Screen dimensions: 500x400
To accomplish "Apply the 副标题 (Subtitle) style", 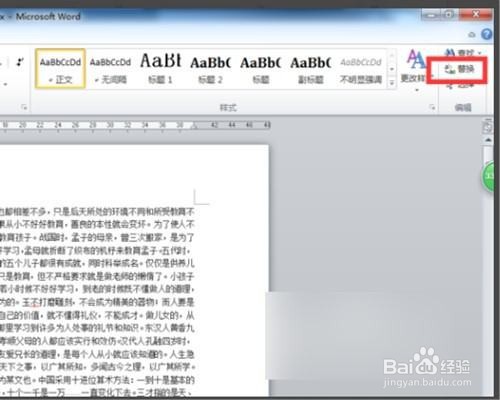I will [x=310, y=69].
